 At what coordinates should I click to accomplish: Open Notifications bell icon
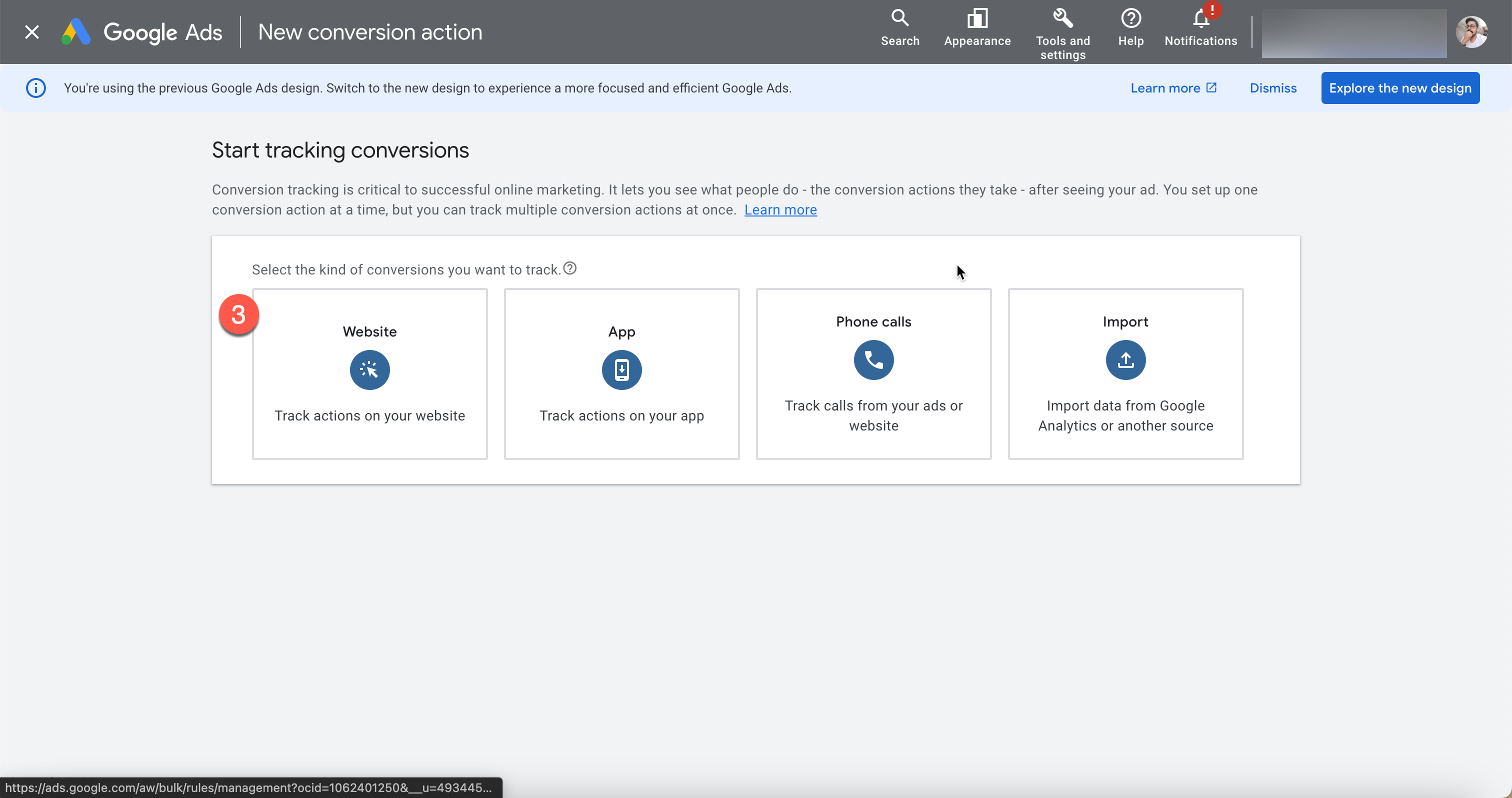(1200, 27)
